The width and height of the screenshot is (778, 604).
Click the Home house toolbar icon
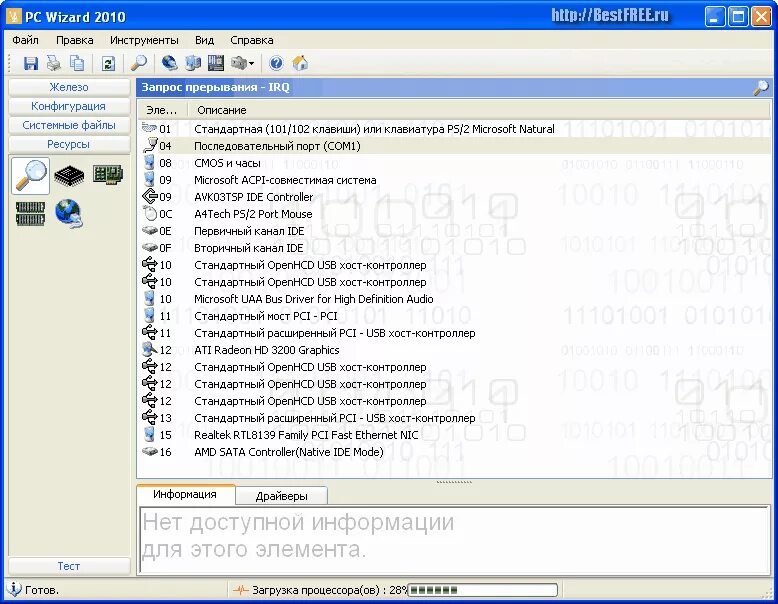[x=300, y=63]
